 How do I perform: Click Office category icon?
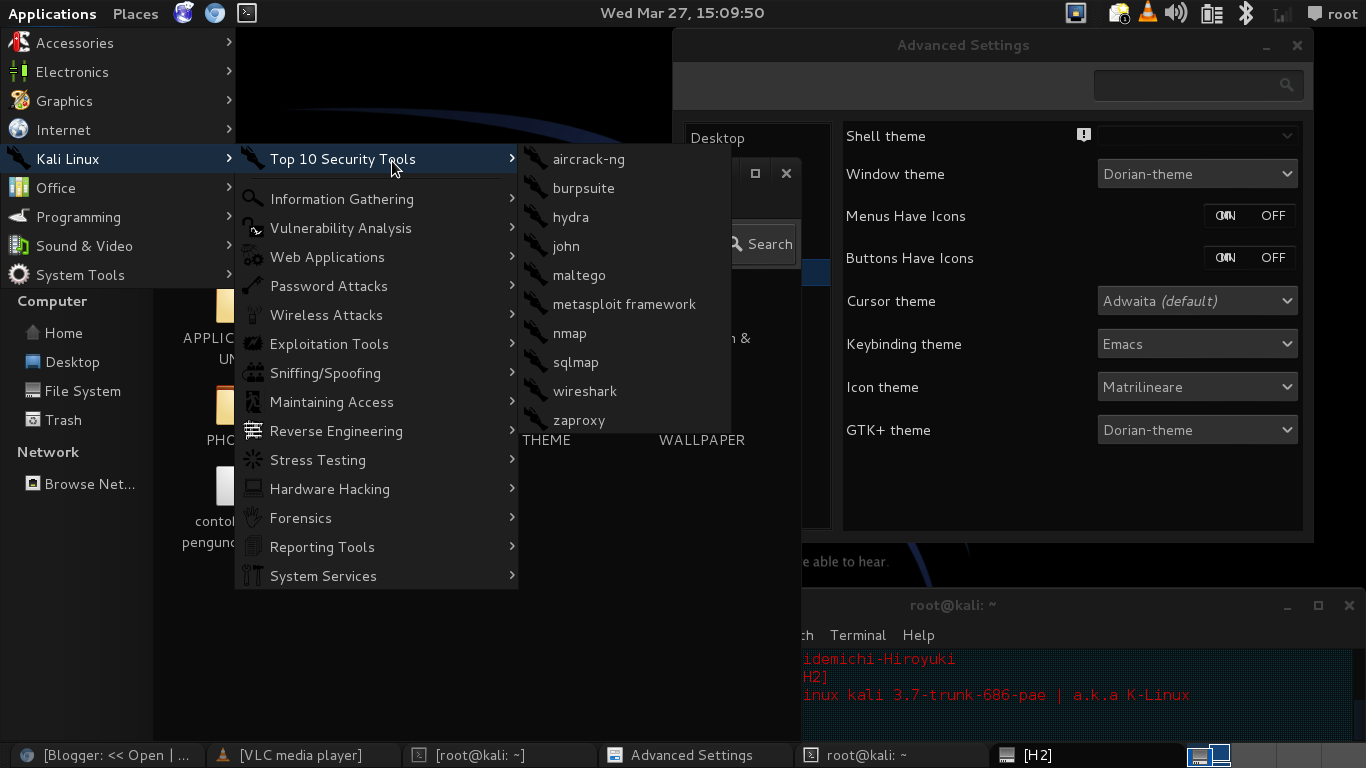[19, 188]
